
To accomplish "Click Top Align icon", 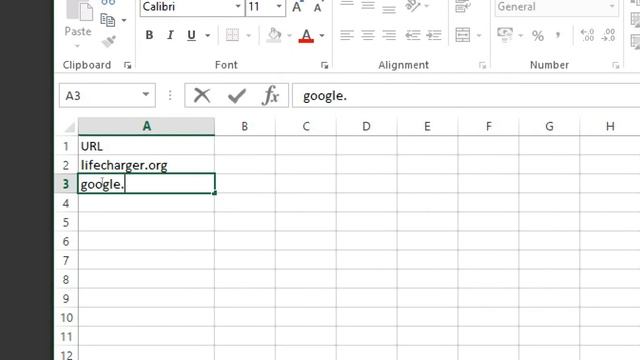I will pos(347,4).
